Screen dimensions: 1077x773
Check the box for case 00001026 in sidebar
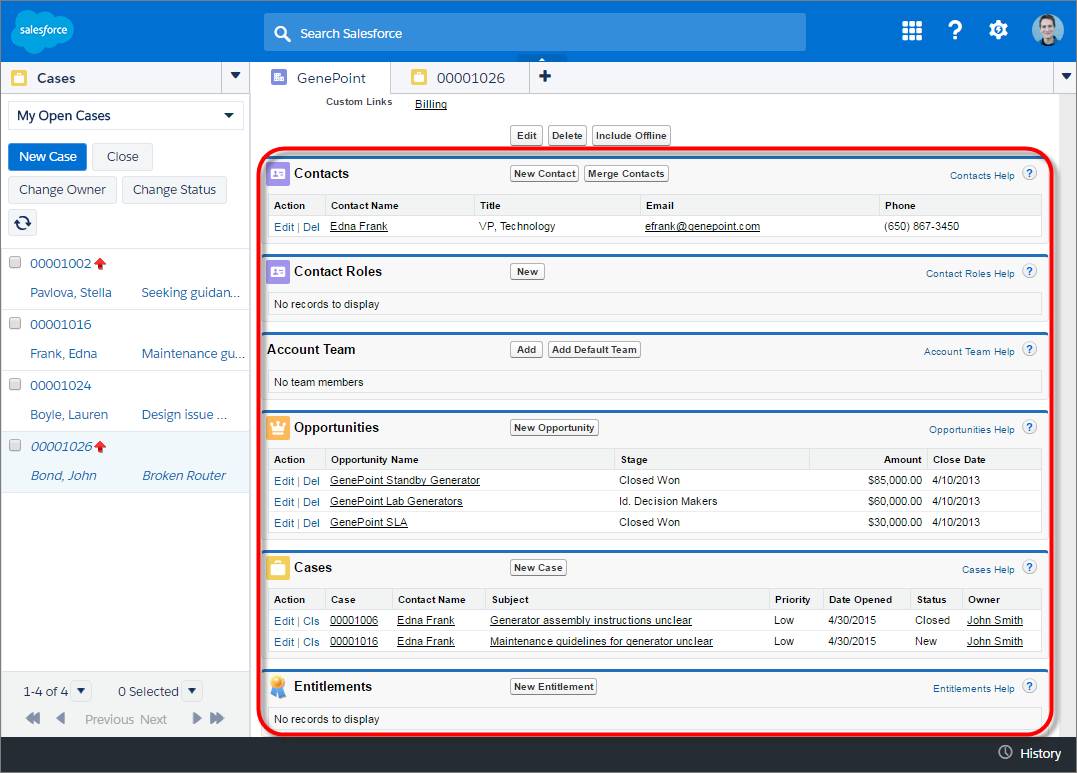(x=14, y=445)
